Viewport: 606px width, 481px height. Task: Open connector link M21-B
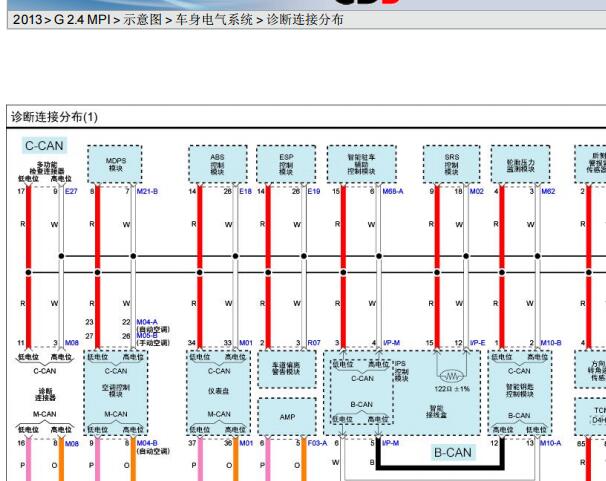[147, 191]
